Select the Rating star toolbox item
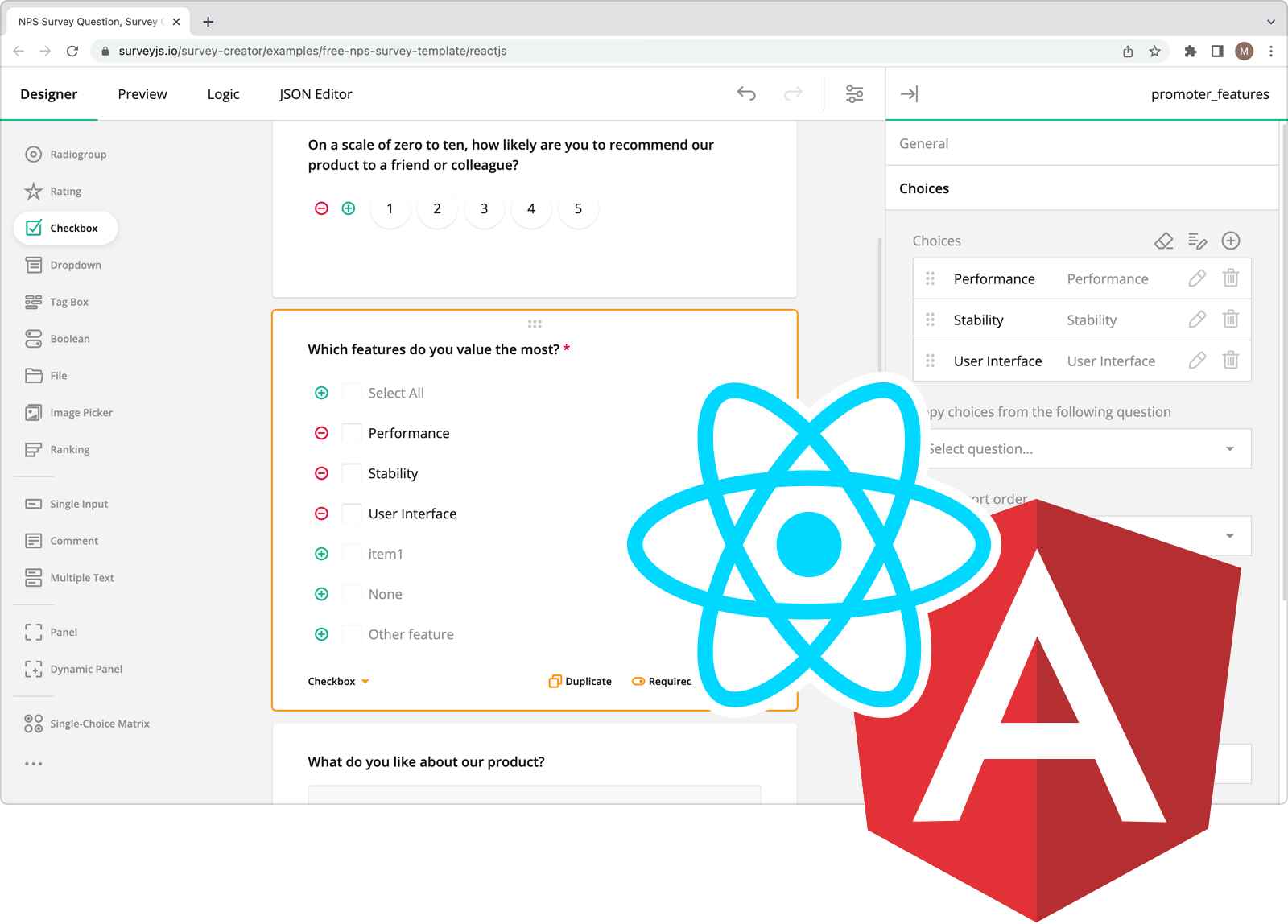The image size is (1288, 924). (x=54, y=192)
